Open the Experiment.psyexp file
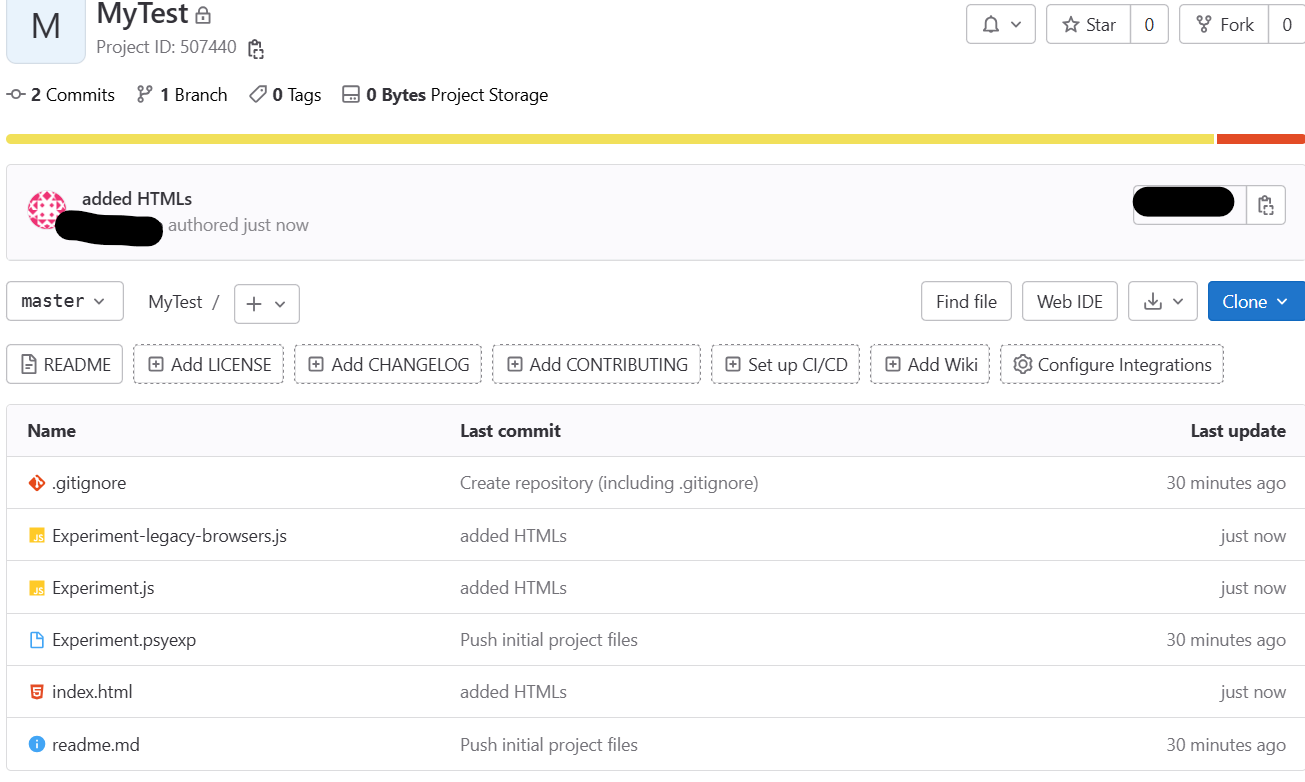 [124, 640]
